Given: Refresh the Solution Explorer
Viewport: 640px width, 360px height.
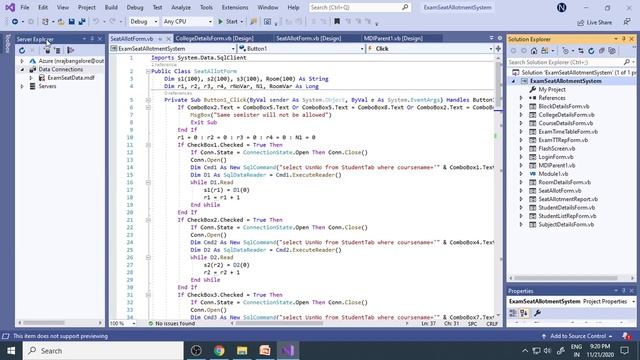Looking at the screenshot, I should click(x=591, y=51).
